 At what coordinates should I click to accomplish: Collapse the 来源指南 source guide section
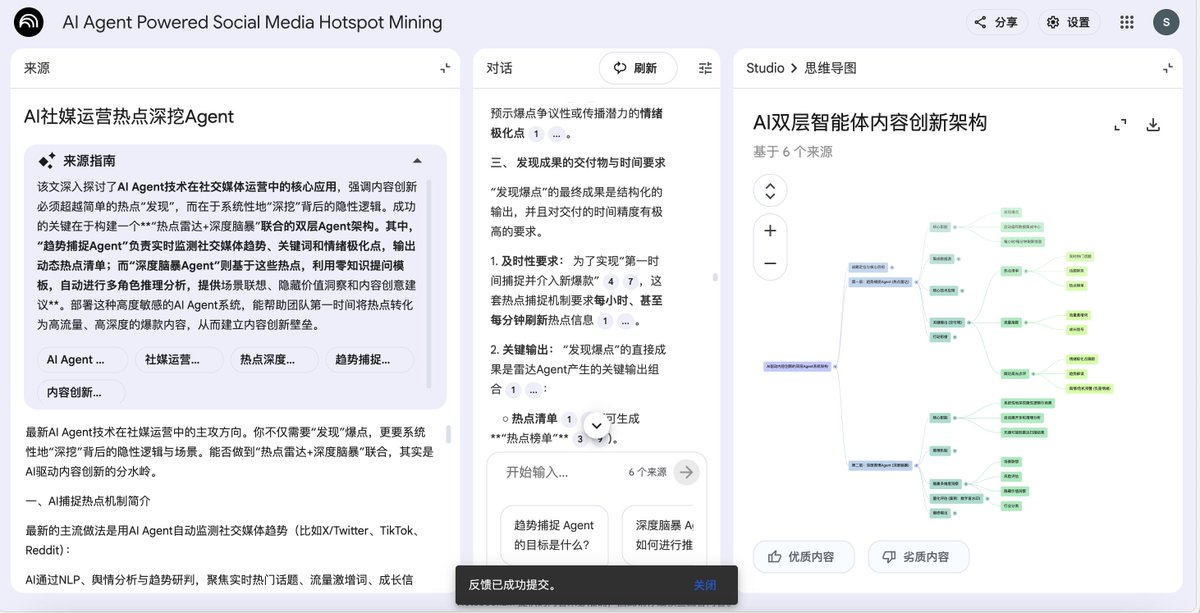coord(417,161)
